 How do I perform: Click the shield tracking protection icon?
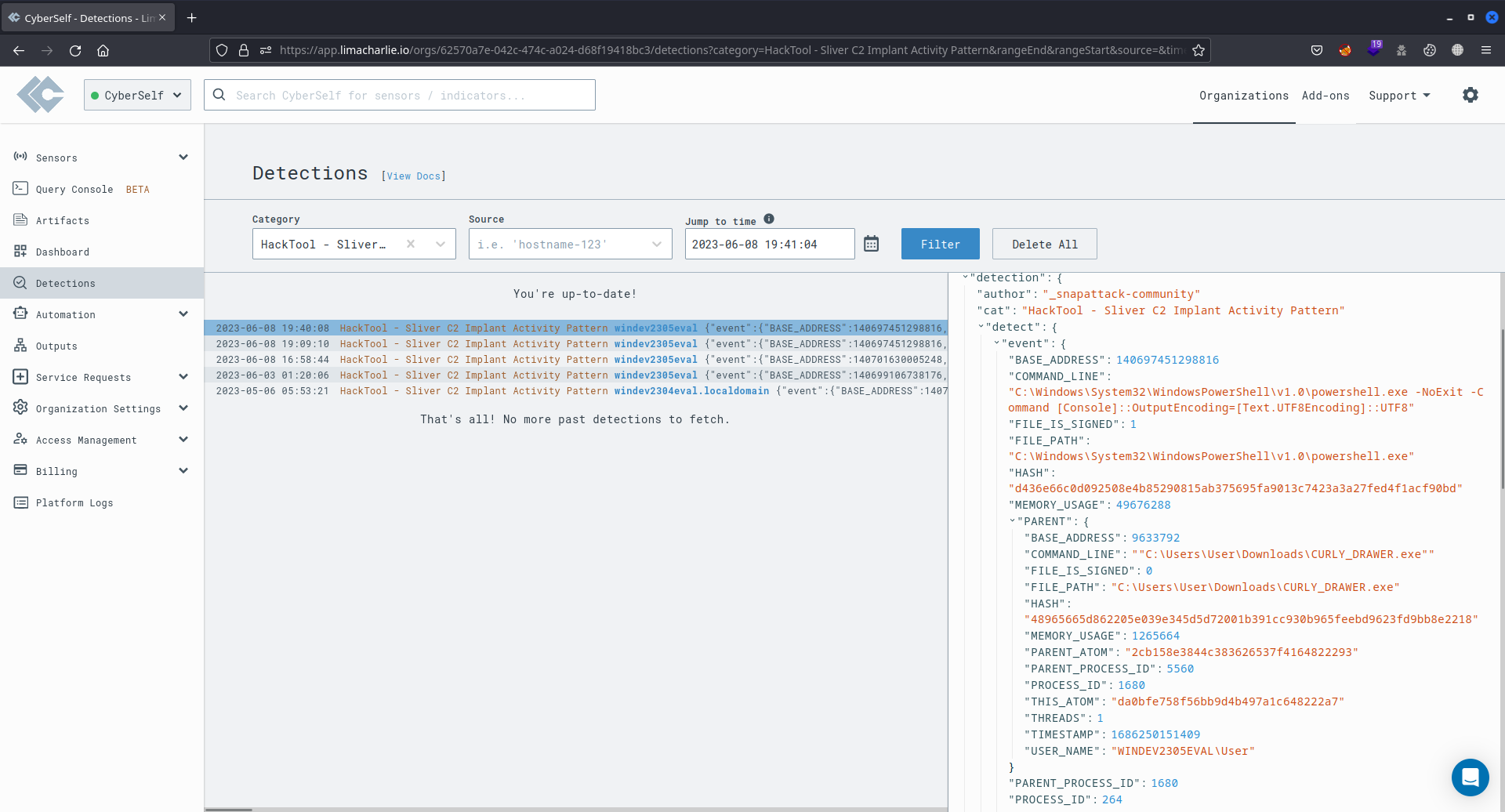222,50
